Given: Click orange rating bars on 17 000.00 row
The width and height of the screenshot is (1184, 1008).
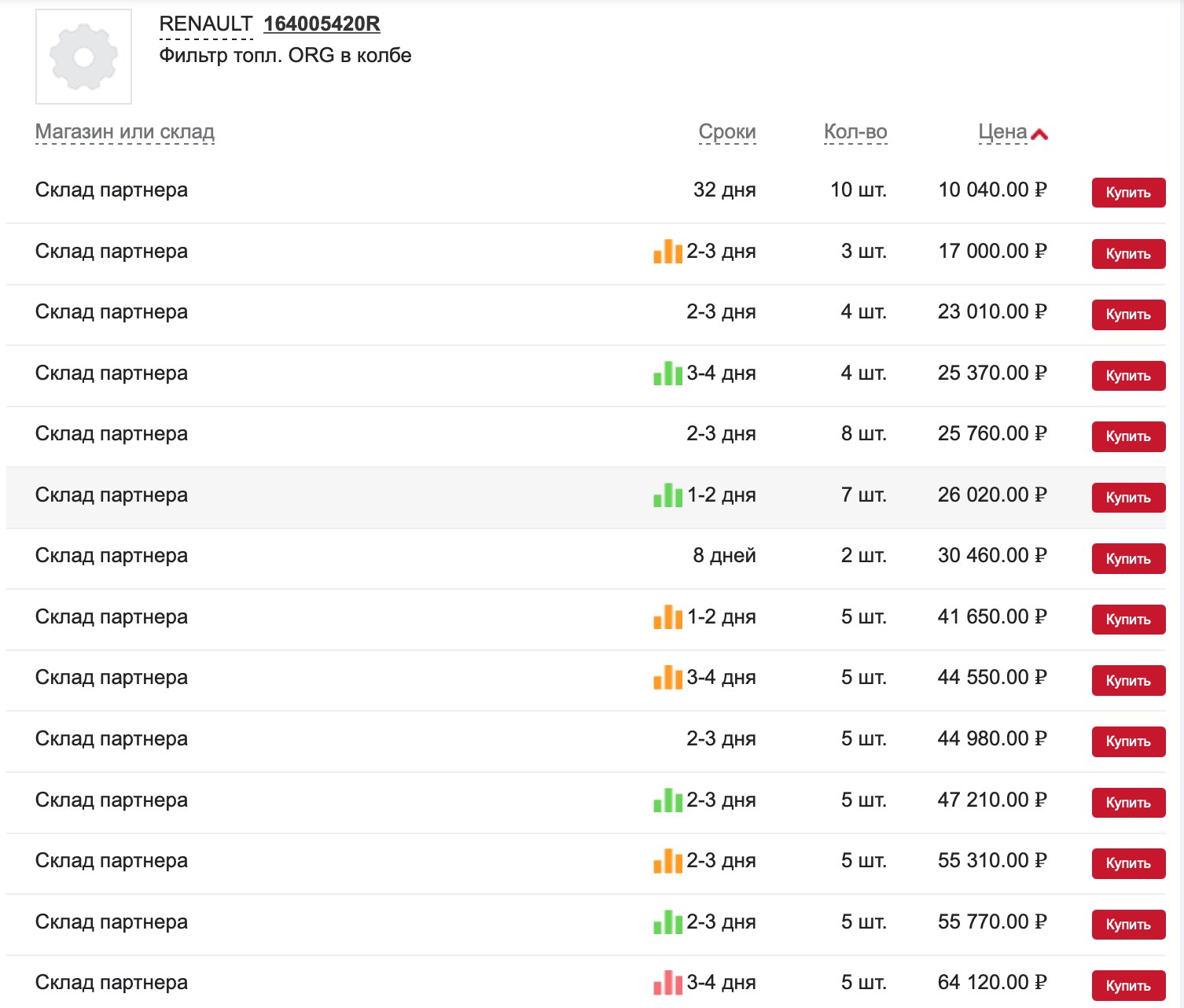Looking at the screenshot, I should 667,252.
